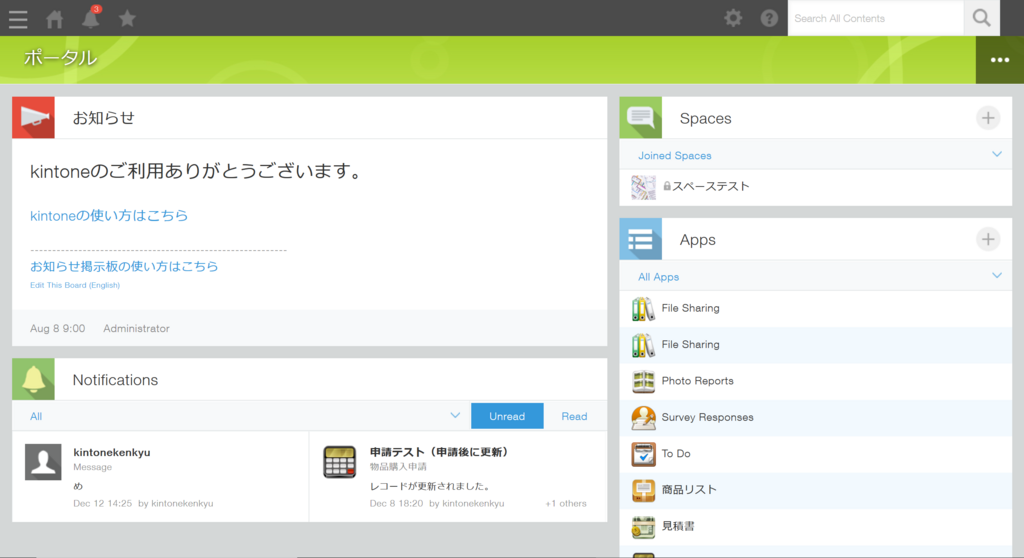Open スペーステスト space link
The image size is (1024, 558).
coord(711,187)
